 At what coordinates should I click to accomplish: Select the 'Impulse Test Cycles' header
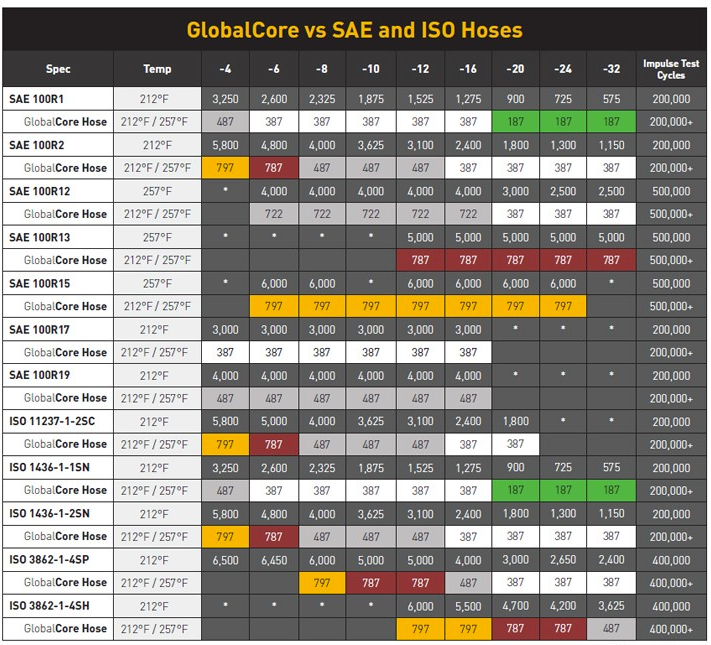pos(671,69)
